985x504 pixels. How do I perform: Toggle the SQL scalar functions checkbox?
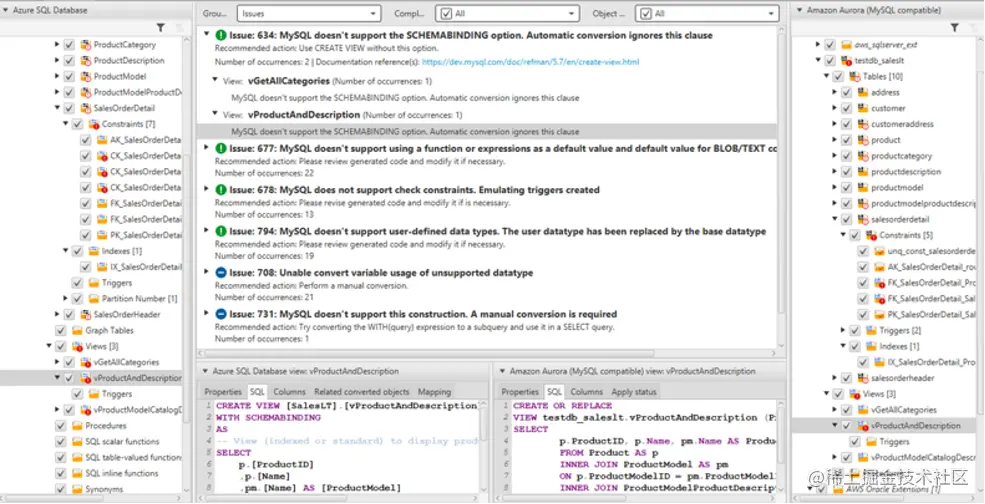pyautogui.click(x=60, y=441)
